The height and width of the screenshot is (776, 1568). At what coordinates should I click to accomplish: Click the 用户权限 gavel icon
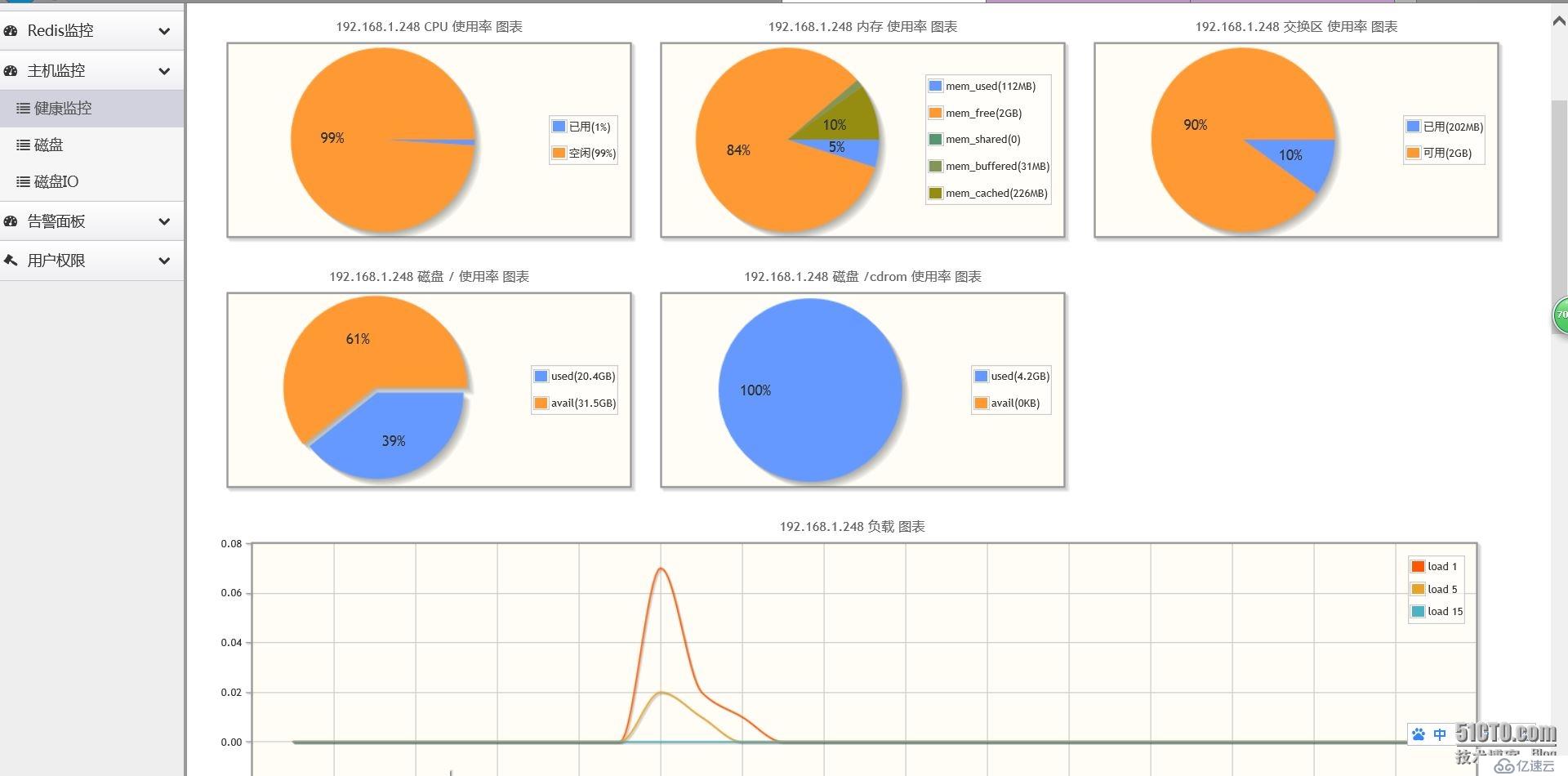click(11, 261)
